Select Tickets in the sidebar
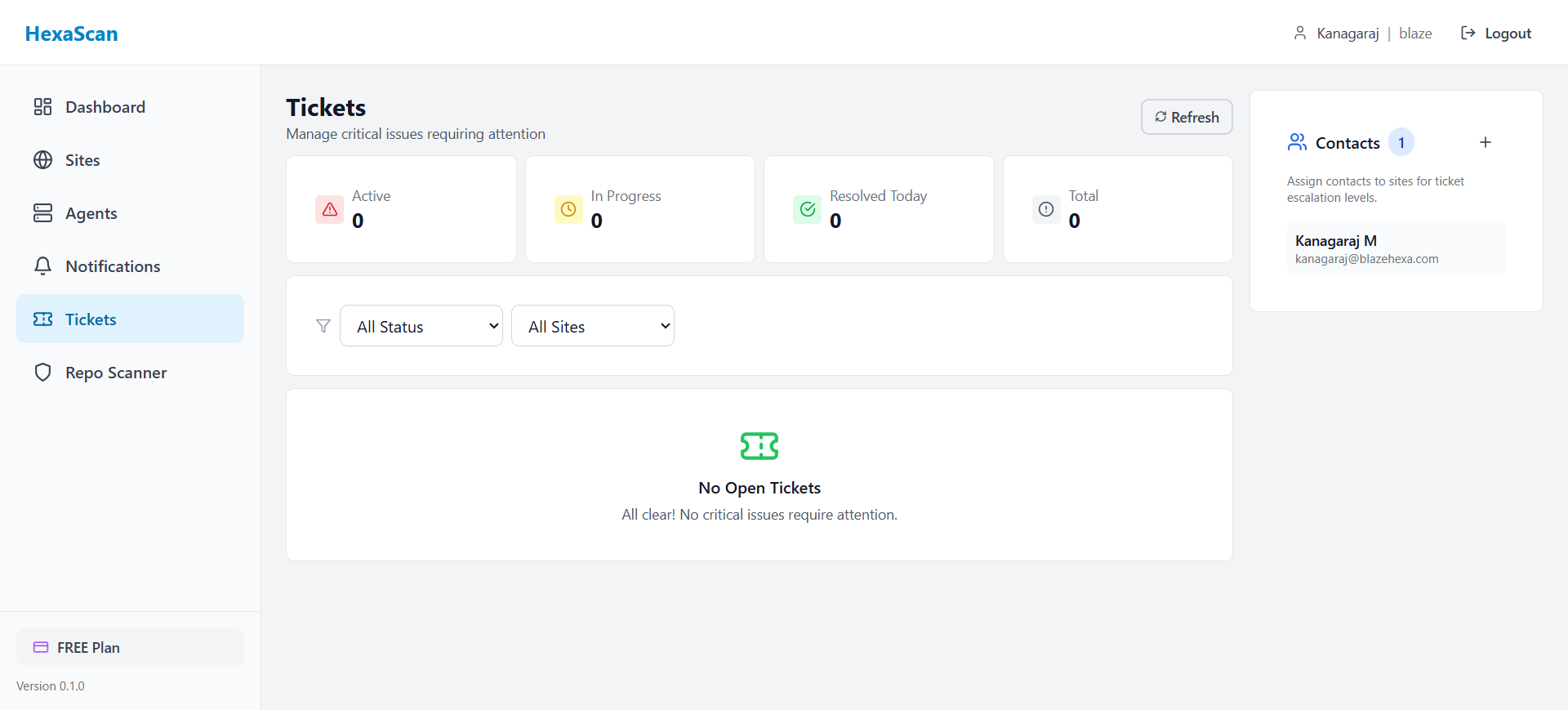Image resolution: width=1568 pixels, height=710 pixels. (x=130, y=319)
